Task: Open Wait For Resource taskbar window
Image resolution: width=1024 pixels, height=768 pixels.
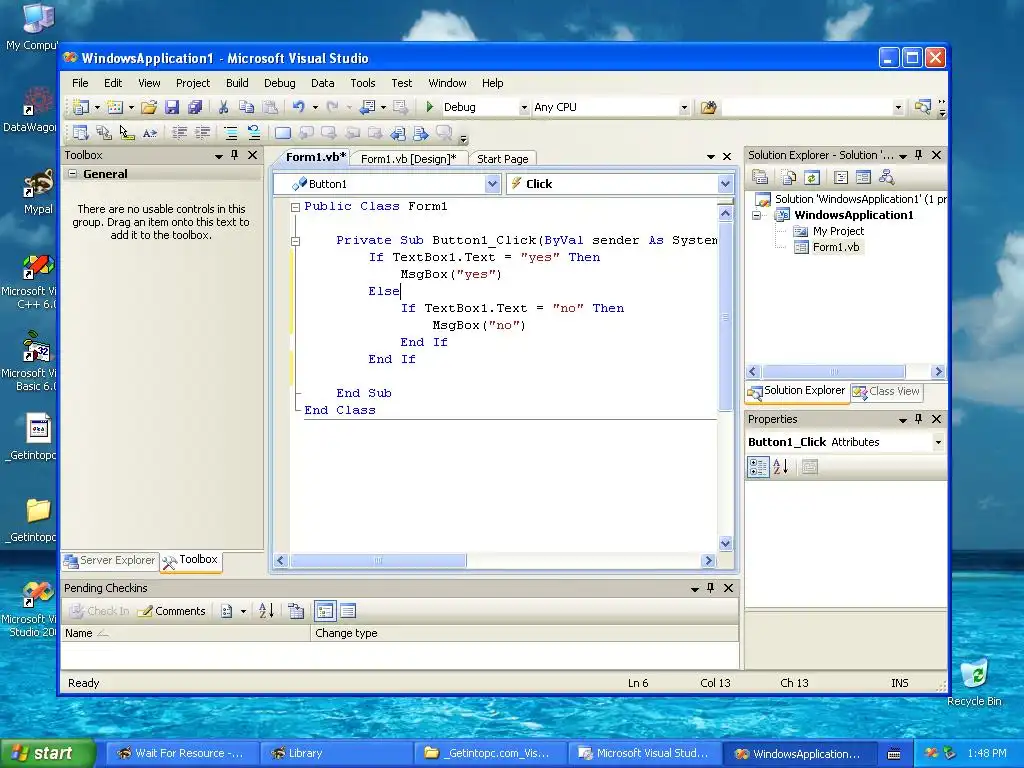Action: pyautogui.click(x=182, y=753)
